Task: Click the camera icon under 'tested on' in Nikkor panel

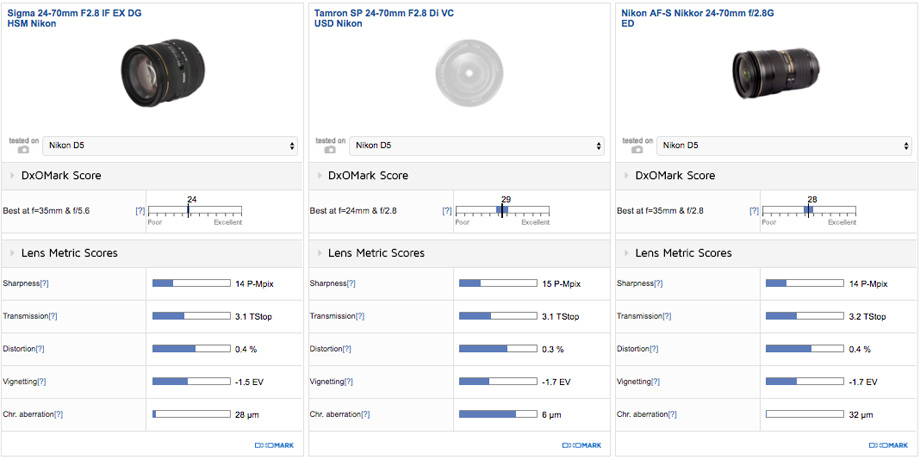Action: (637, 150)
